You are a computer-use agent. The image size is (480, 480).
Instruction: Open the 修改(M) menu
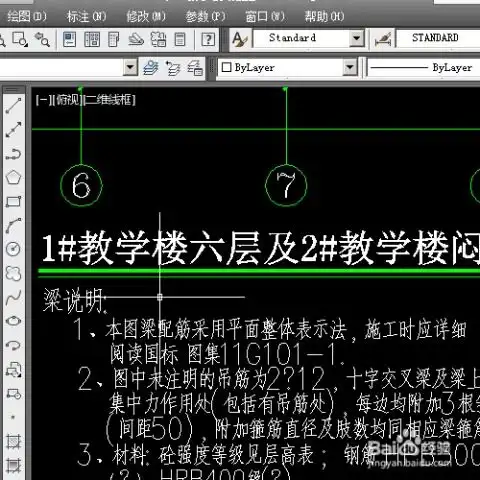pos(146,16)
